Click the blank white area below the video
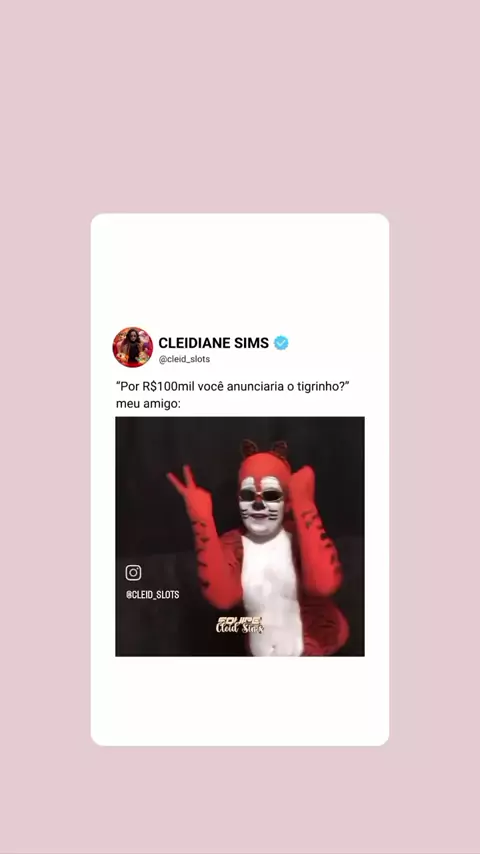Screen dimensions: 480x854 240,700
